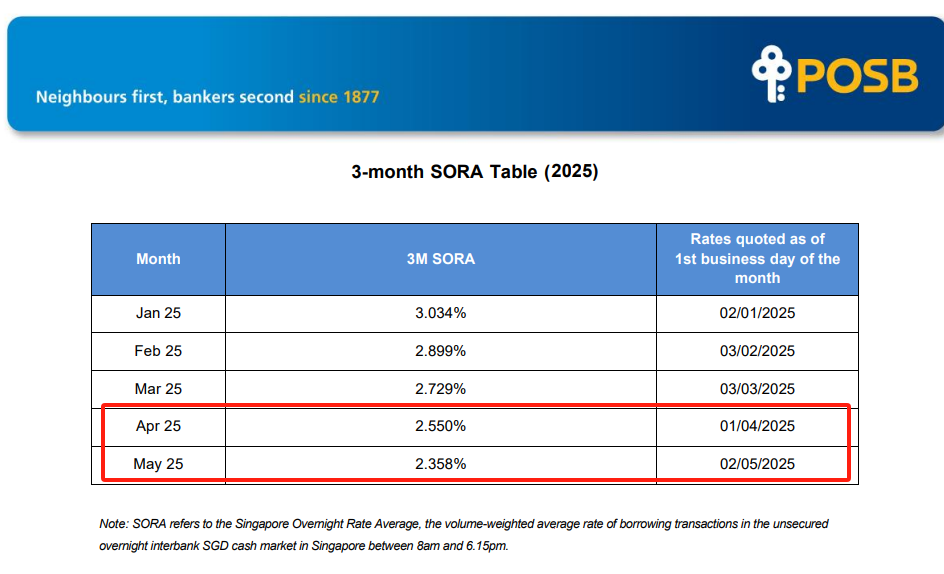
Task: Select the "Jan 25" month cell
Action: (x=158, y=313)
